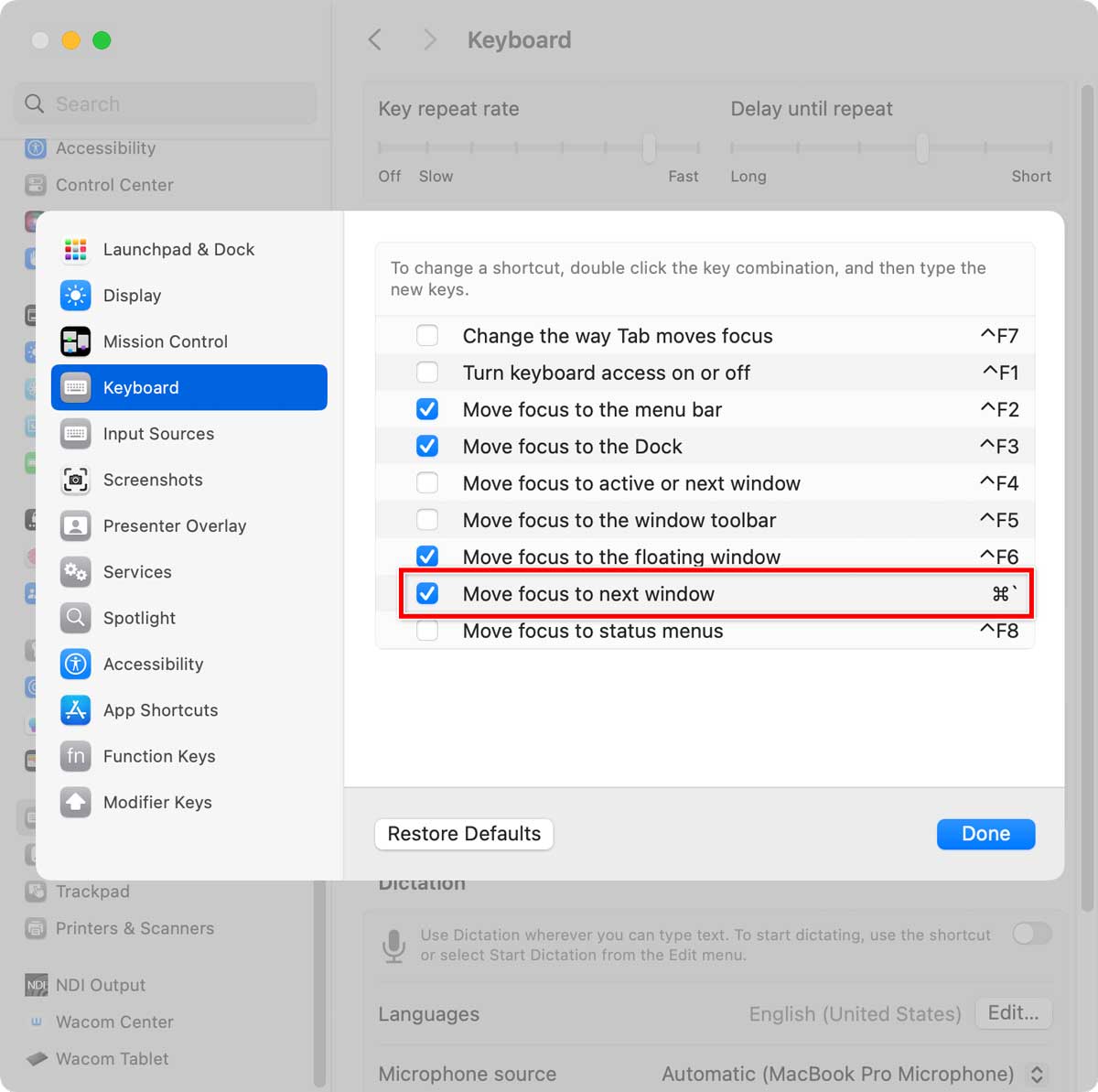Open the Microphone source dropdown
The width and height of the screenshot is (1098, 1092).
[1037, 1074]
